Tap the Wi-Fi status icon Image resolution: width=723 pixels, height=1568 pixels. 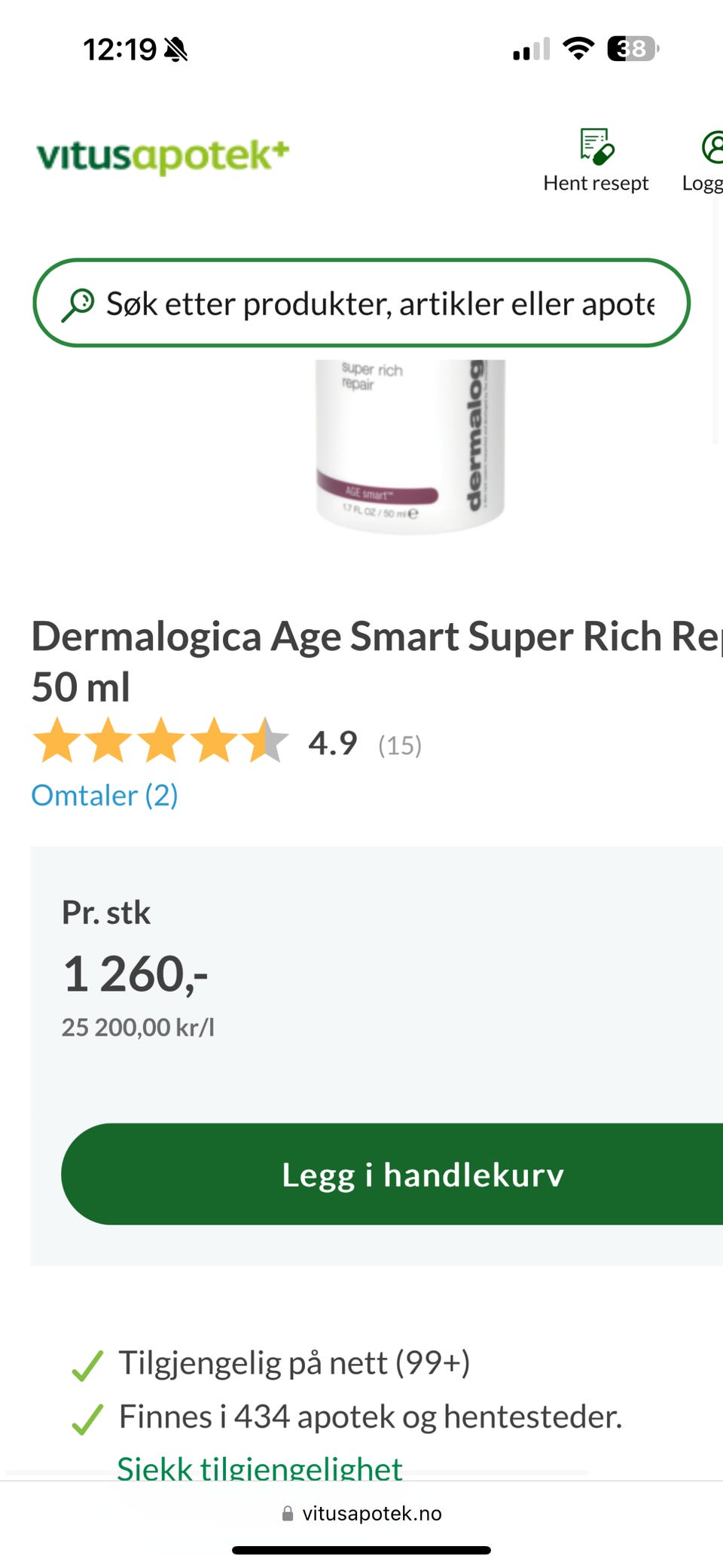[x=578, y=49]
